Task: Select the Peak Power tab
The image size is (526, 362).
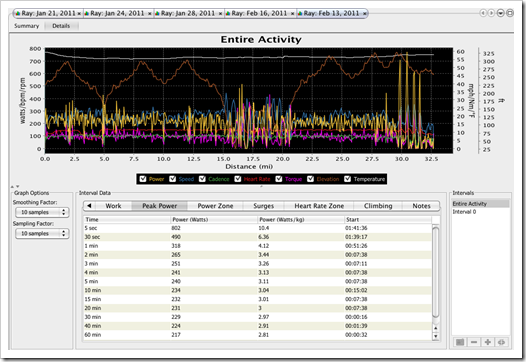Action: coord(160,206)
